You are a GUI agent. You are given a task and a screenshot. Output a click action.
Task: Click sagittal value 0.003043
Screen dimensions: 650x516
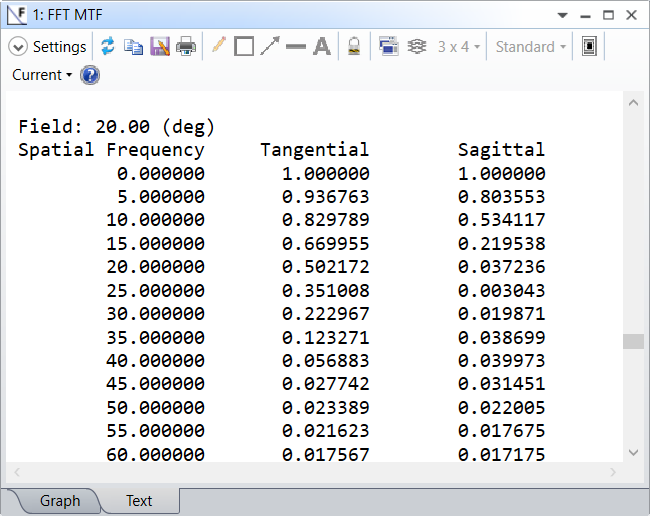click(x=502, y=291)
